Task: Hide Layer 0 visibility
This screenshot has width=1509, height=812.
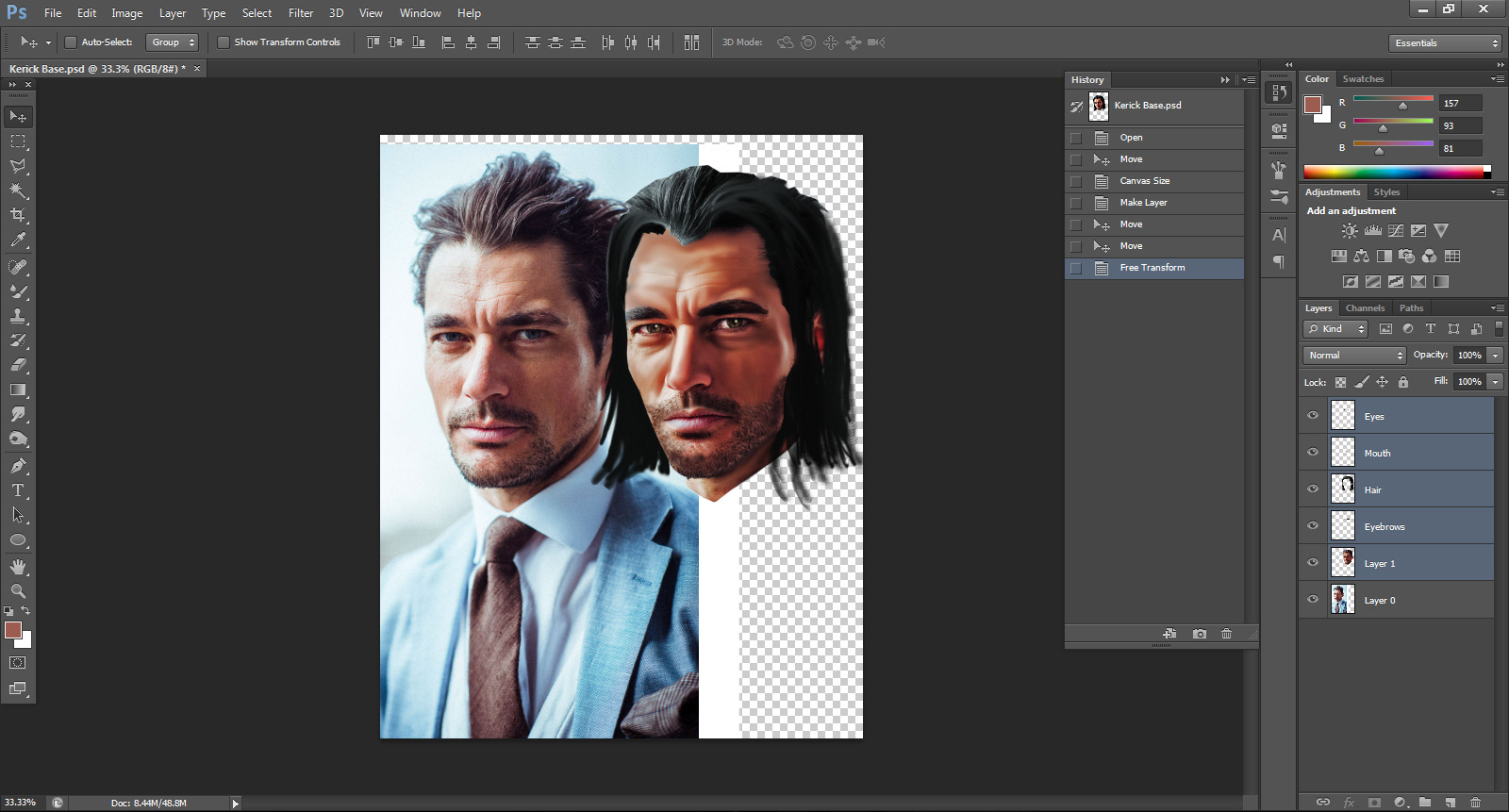Action: (1313, 600)
